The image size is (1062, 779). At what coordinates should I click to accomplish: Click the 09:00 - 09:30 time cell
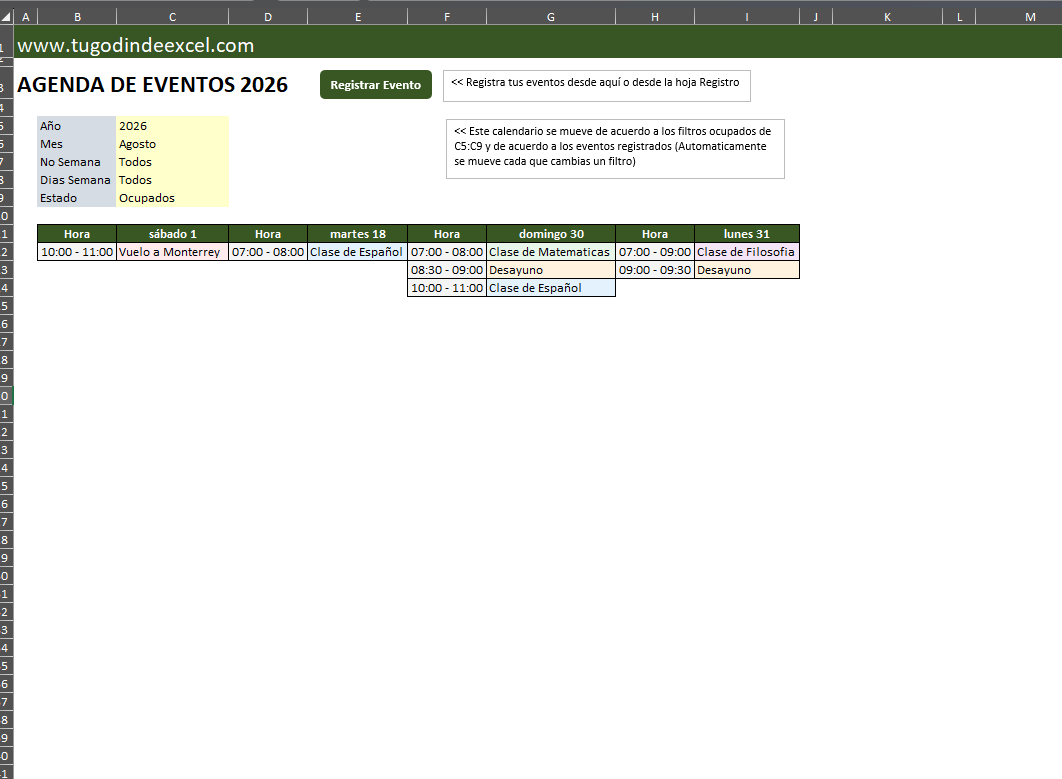click(655, 270)
